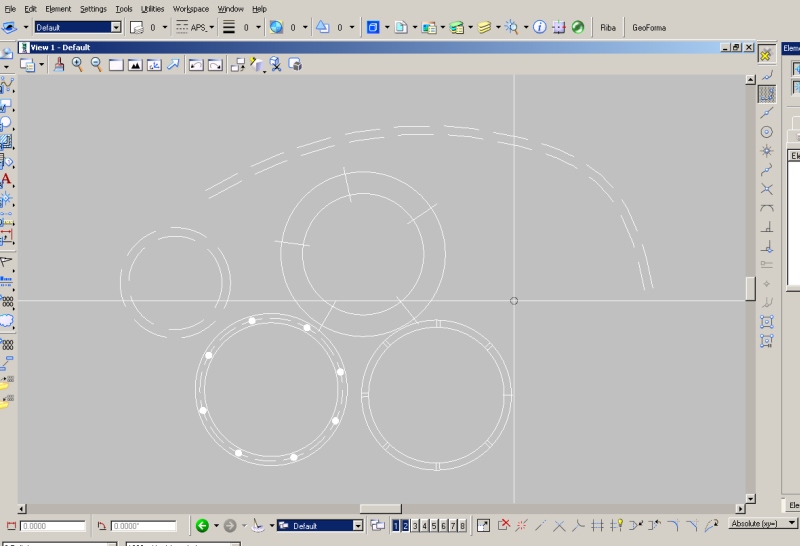Click the yellow cross snap toggle icon

coord(766,55)
